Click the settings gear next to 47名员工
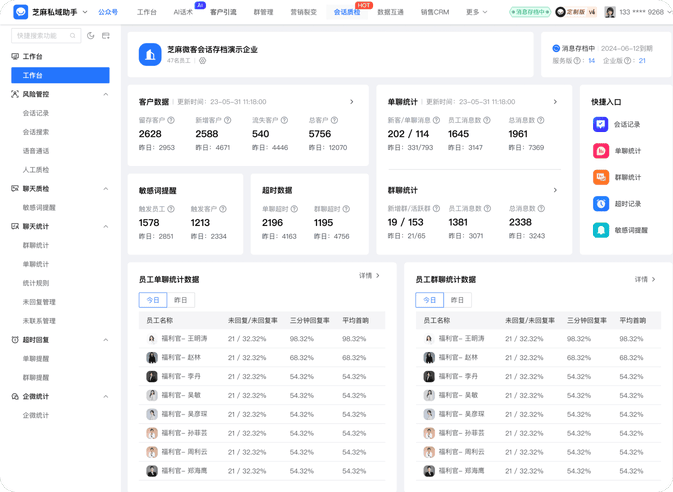This screenshot has height=492, width=673. pos(202,61)
